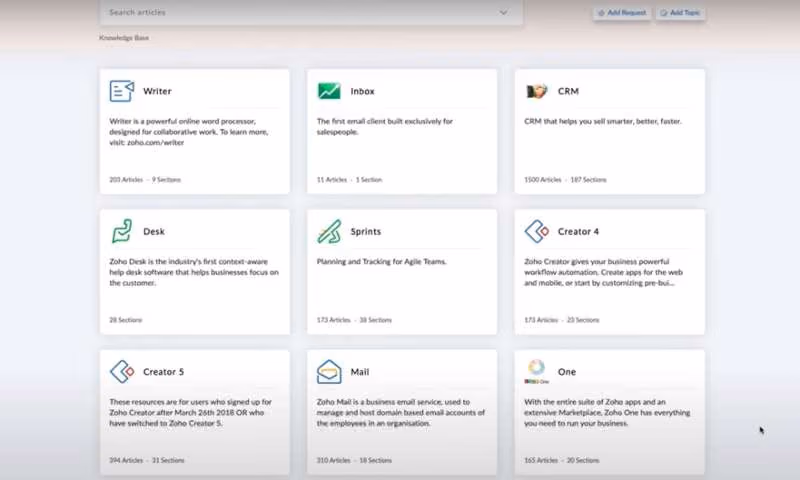Open the One category title
This screenshot has height=480, width=800.
pos(566,372)
